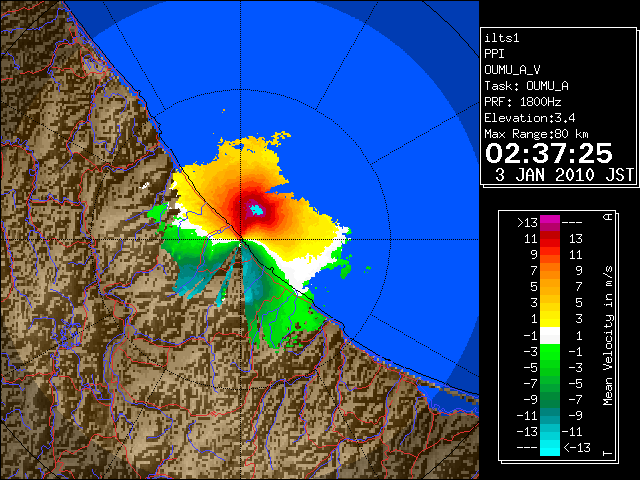Screen dimensions: 640x480
Task: Click the 02:37:25 timestamp
Action: point(549,153)
